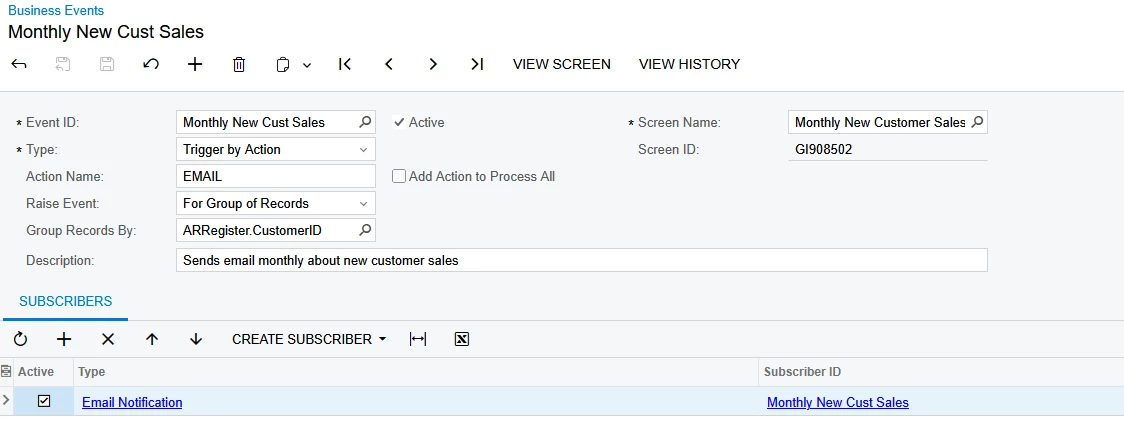The image size is (1124, 436).
Task: Enable Add Action to Process All
Action: coord(399,176)
